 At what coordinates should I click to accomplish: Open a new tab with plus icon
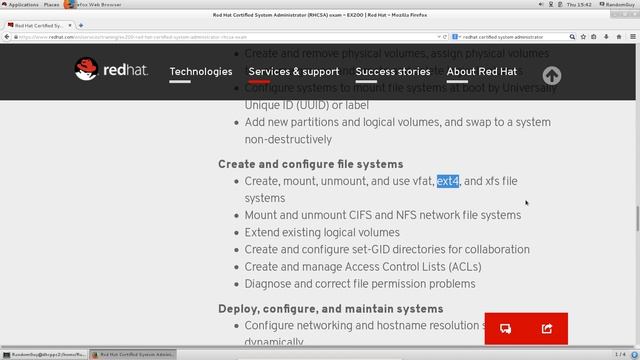click(x=81, y=25)
